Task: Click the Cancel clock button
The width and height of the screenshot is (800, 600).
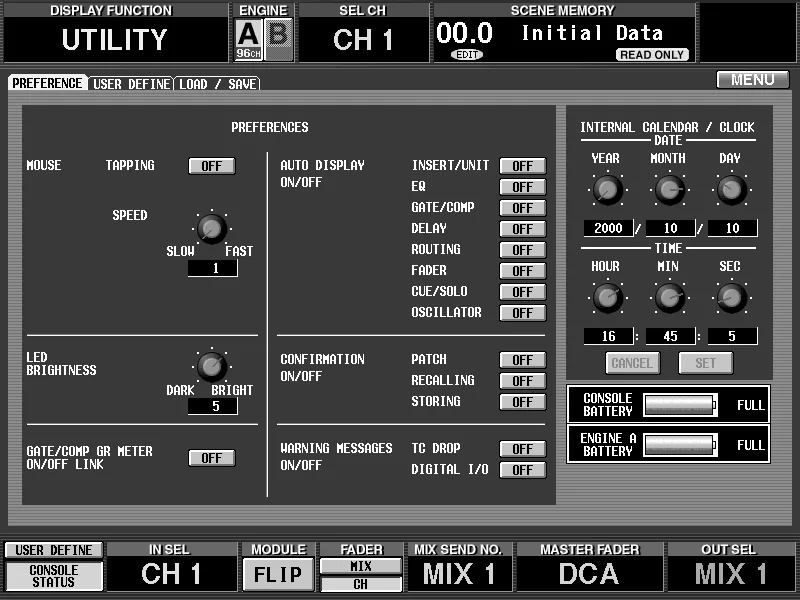Action: click(632, 363)
